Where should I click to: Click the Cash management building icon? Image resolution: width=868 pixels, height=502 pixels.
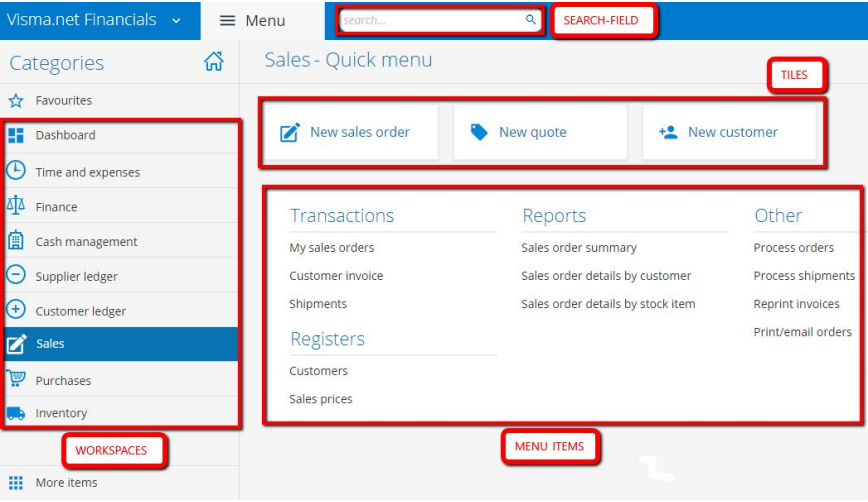(16, 241)
